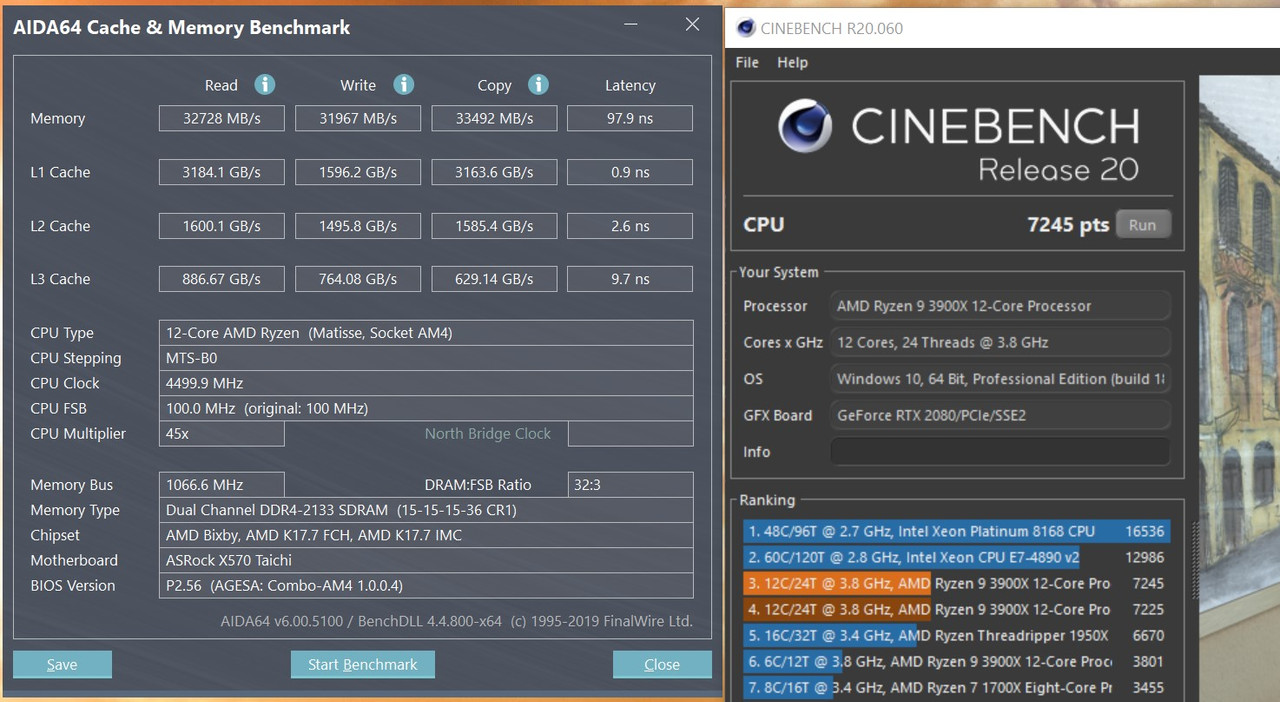Click L2 Cache Read value 1600.1 GB/s
The width and height of the screenshot is (1280, 702).
point(221,226)
